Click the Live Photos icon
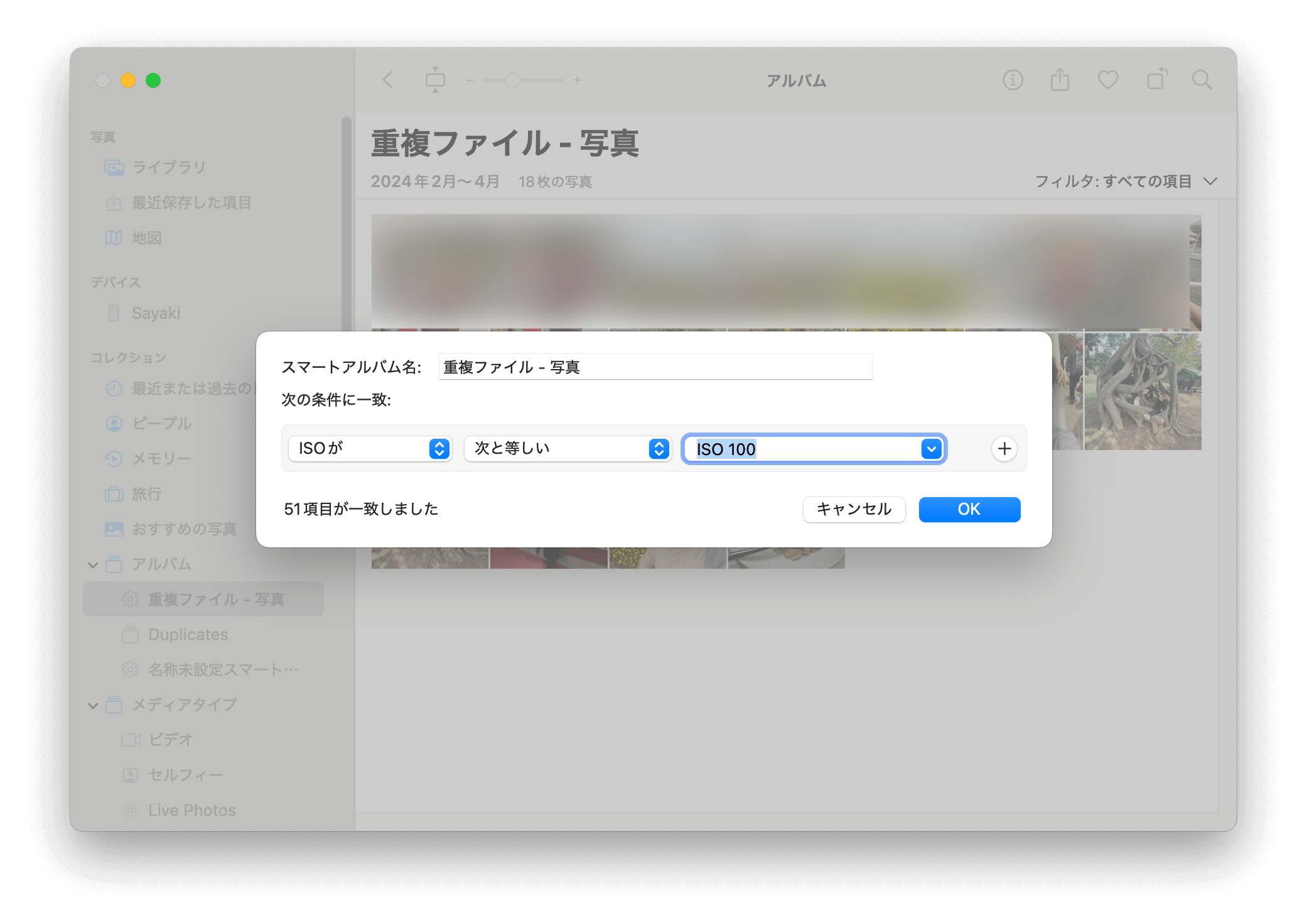Screen dimensions: 1307x924 coord(130,810)
